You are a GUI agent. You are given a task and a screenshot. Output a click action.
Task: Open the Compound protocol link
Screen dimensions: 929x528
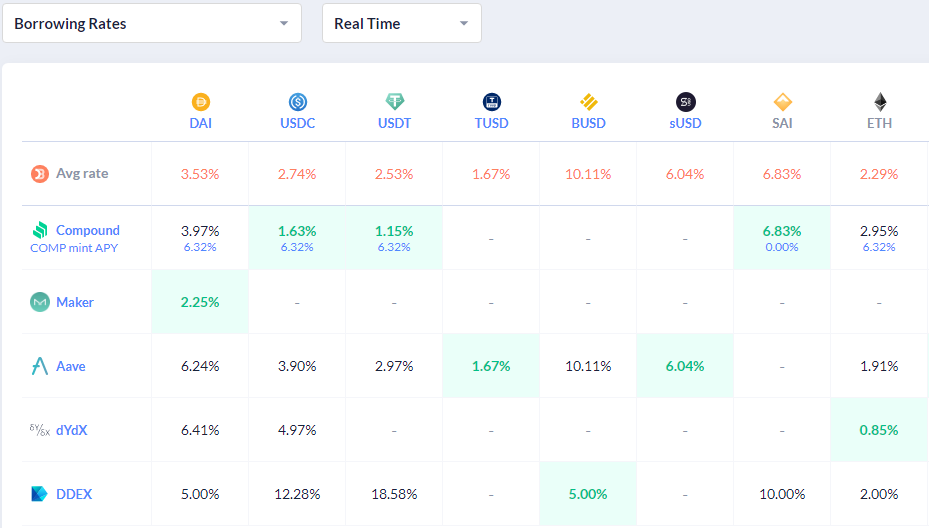pos(88,230)
